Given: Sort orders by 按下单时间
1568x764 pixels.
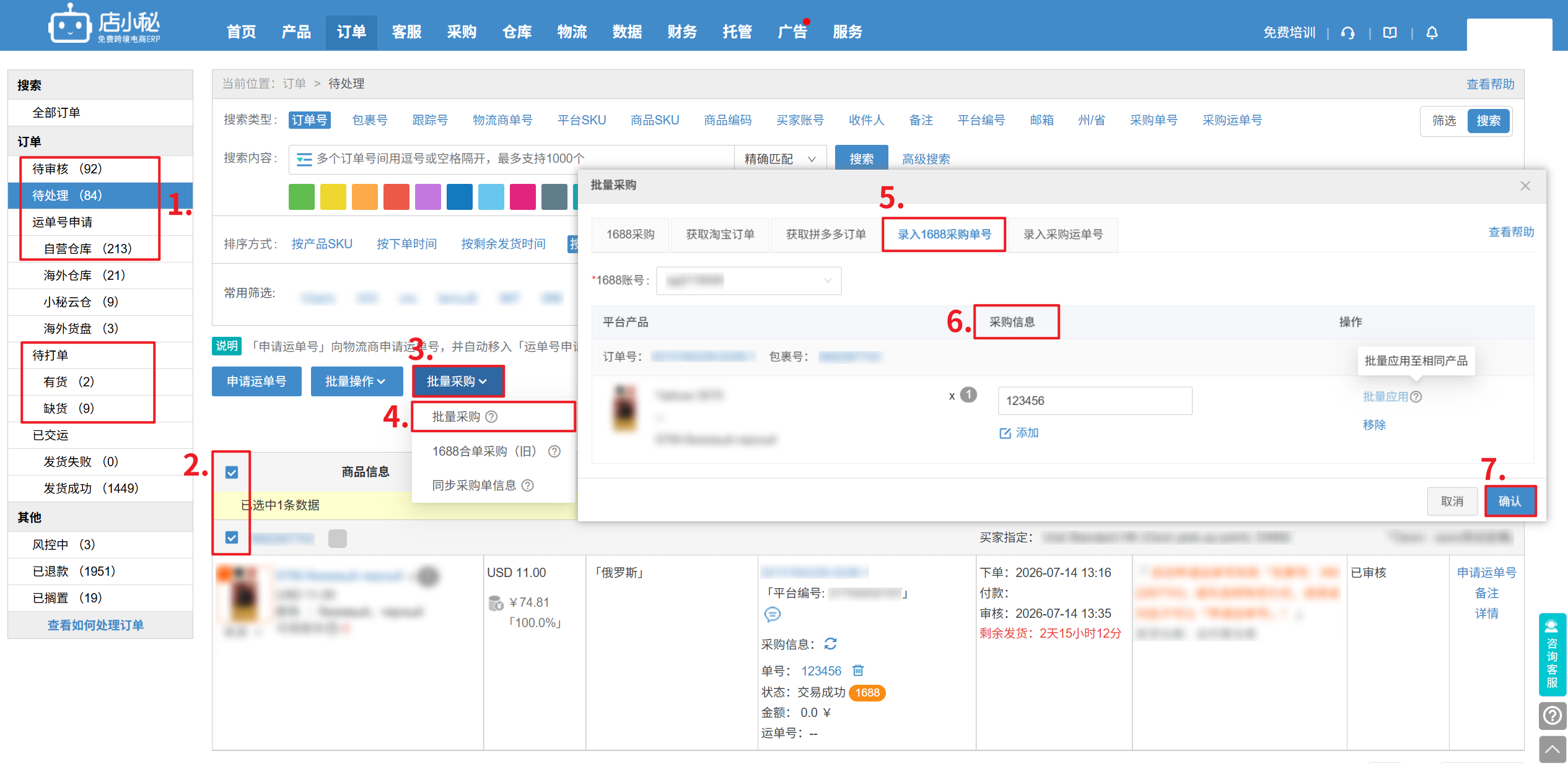Looking at the screenshot, I should (x=406, y=244).
